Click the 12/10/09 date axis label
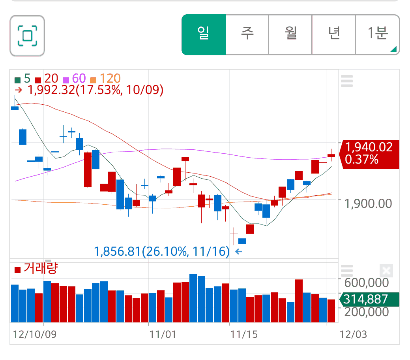Viewport: 410px width, 360px height. click(x=35, y=334)
